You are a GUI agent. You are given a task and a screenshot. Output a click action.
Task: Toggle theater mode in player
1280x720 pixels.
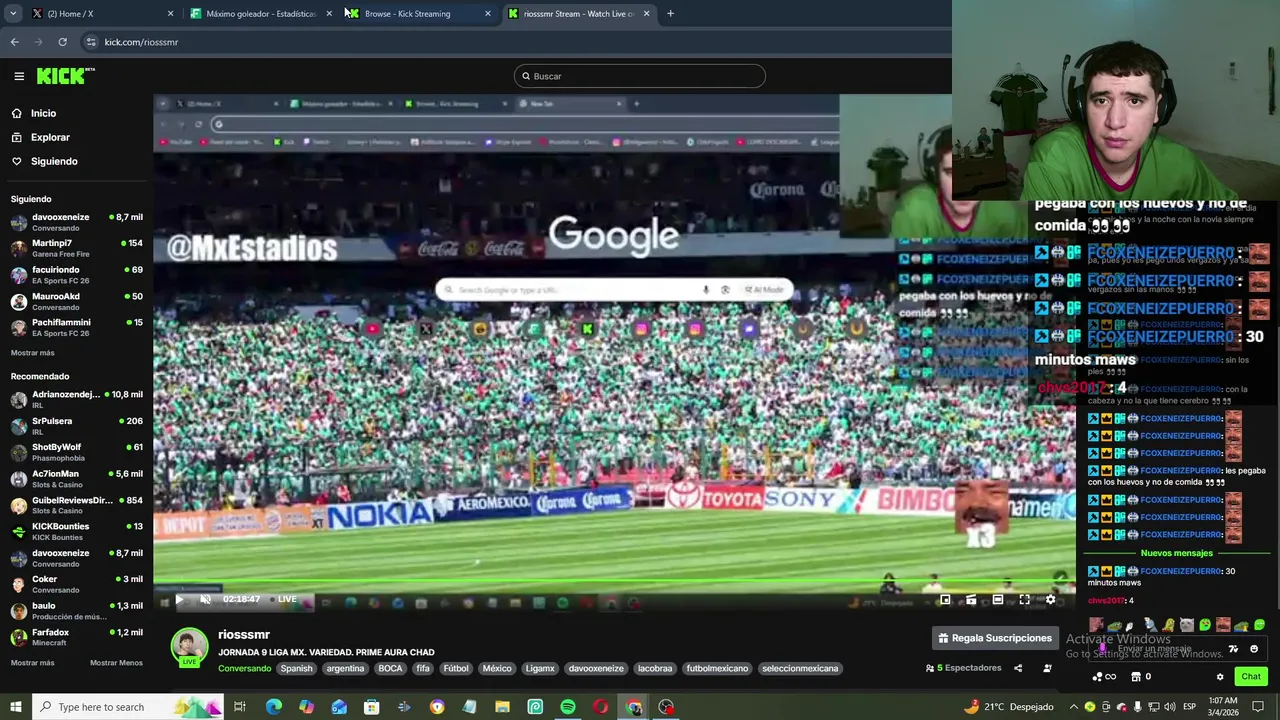[997, 599]
